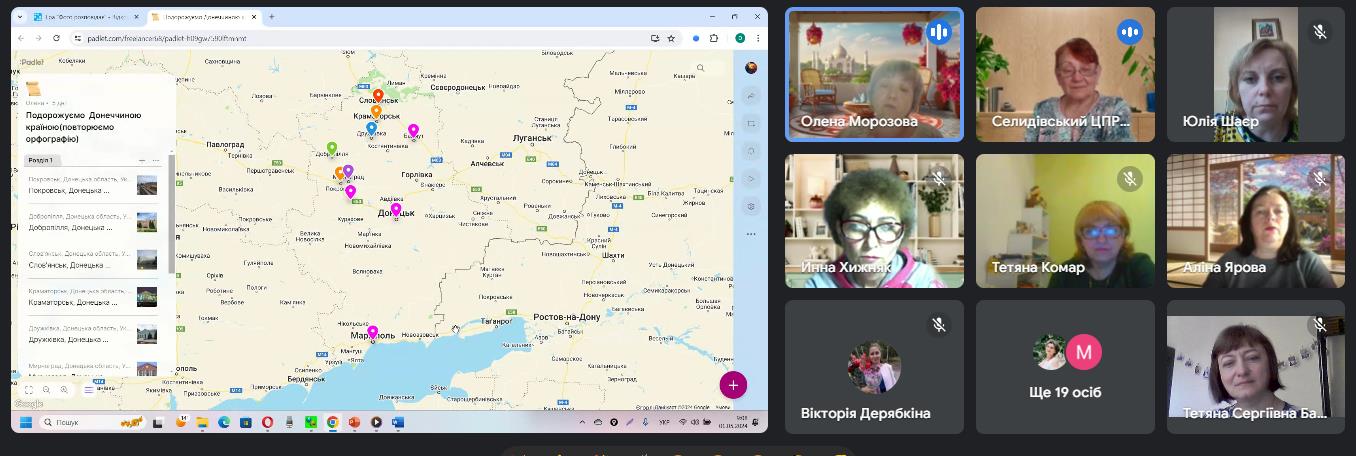Viewport: 1356px width, 456px height.
Task: Open the browser extensions puzzle icon
Action: coord(714,38)
